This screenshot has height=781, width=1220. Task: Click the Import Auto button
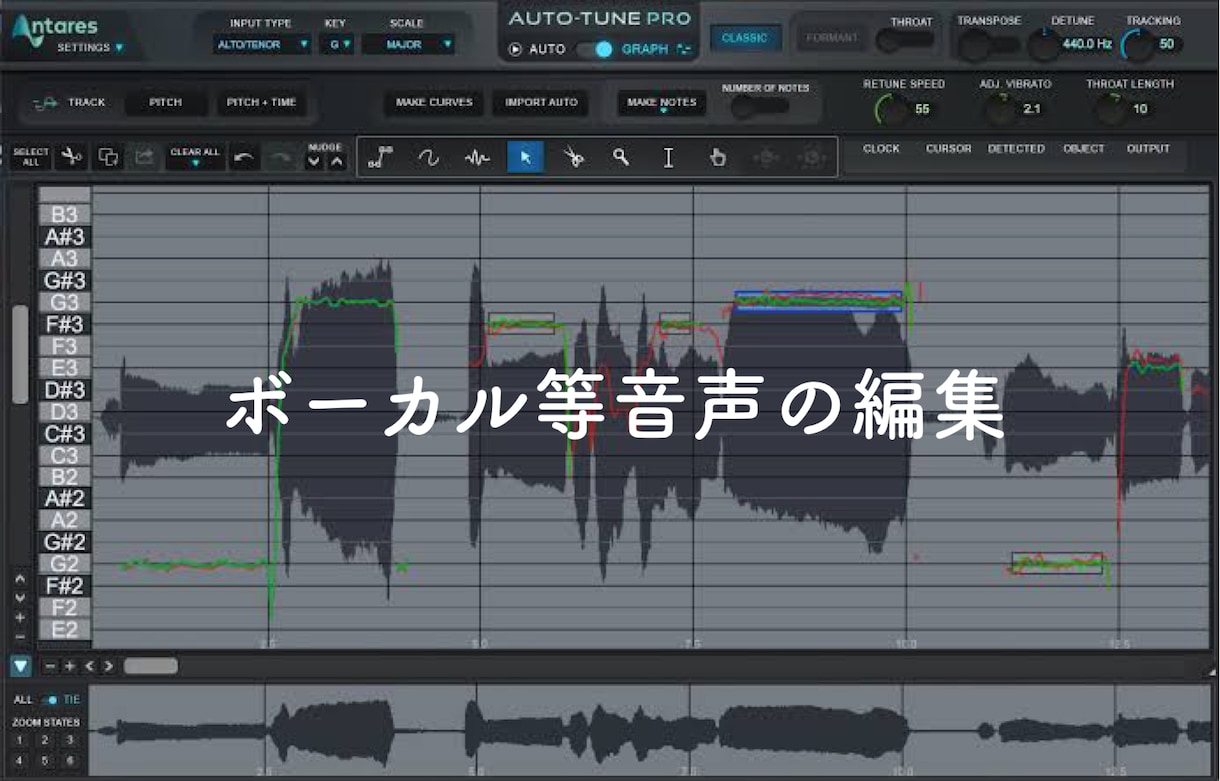click(x=541, y=102)
